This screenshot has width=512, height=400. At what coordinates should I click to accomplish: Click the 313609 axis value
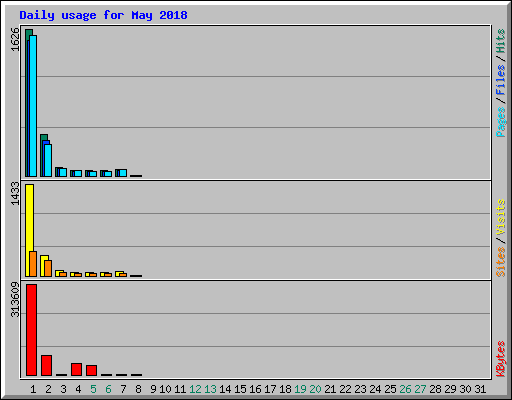(x=15, y=299)
